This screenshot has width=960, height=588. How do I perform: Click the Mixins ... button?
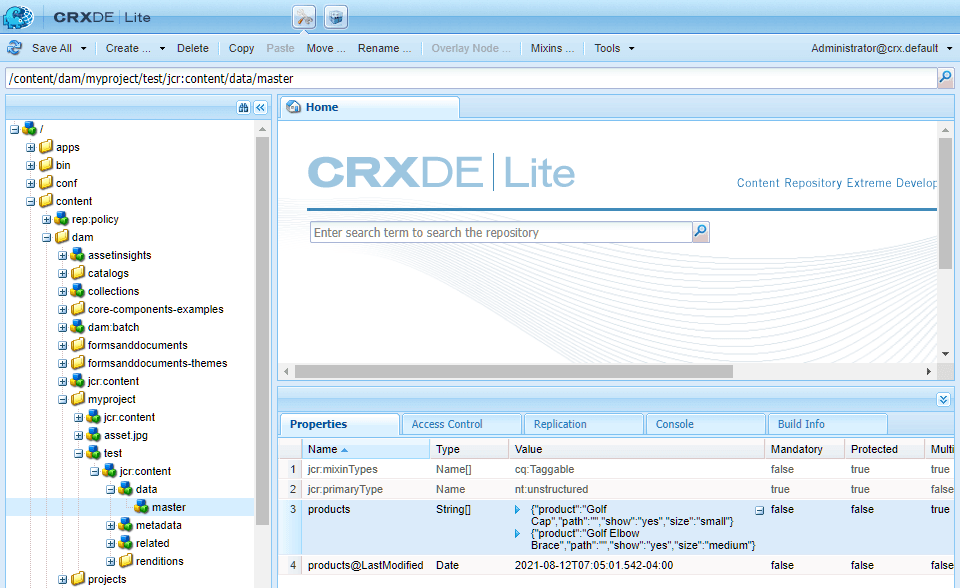point(552,48)
